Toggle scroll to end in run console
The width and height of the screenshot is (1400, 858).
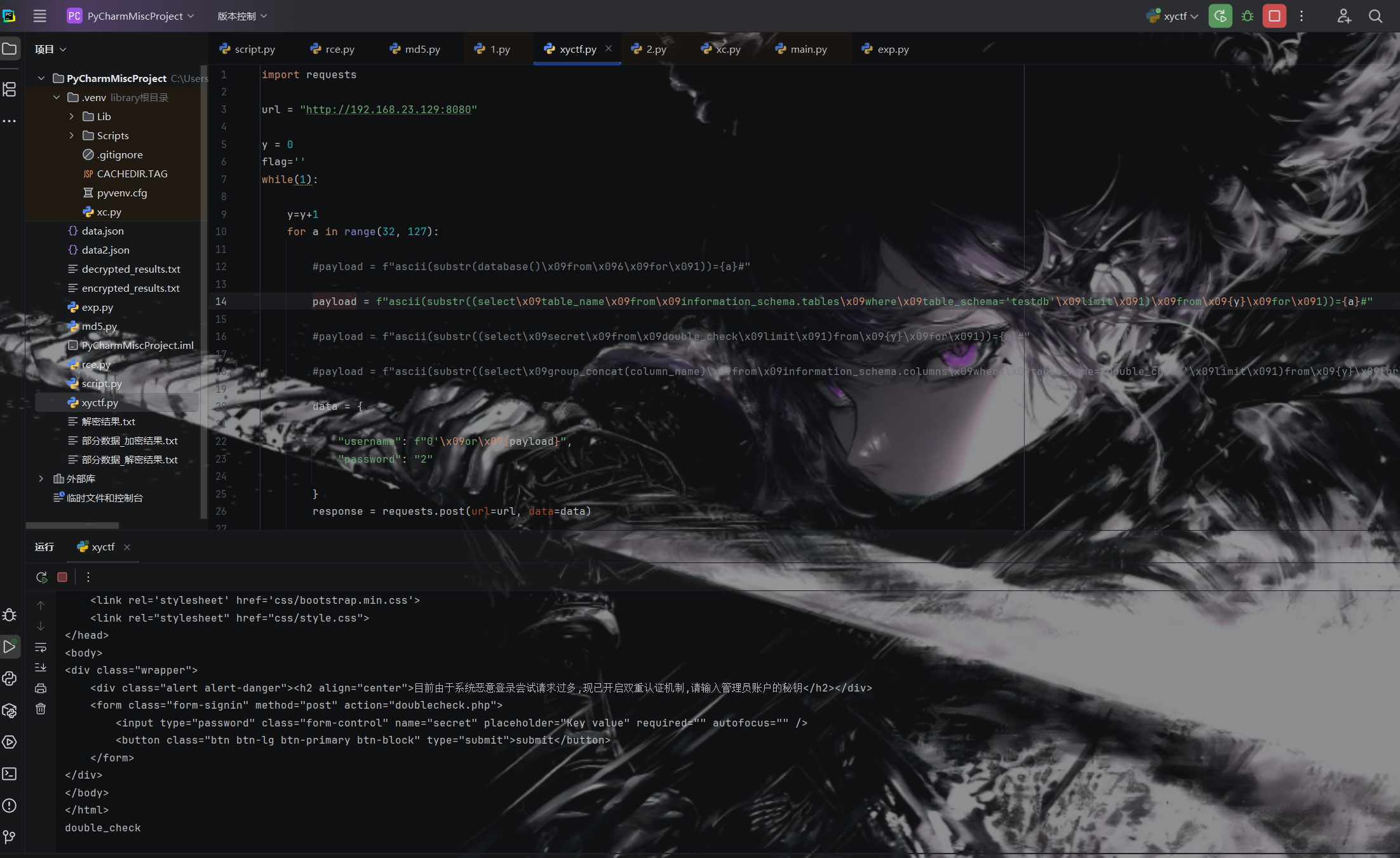(41, 667)
